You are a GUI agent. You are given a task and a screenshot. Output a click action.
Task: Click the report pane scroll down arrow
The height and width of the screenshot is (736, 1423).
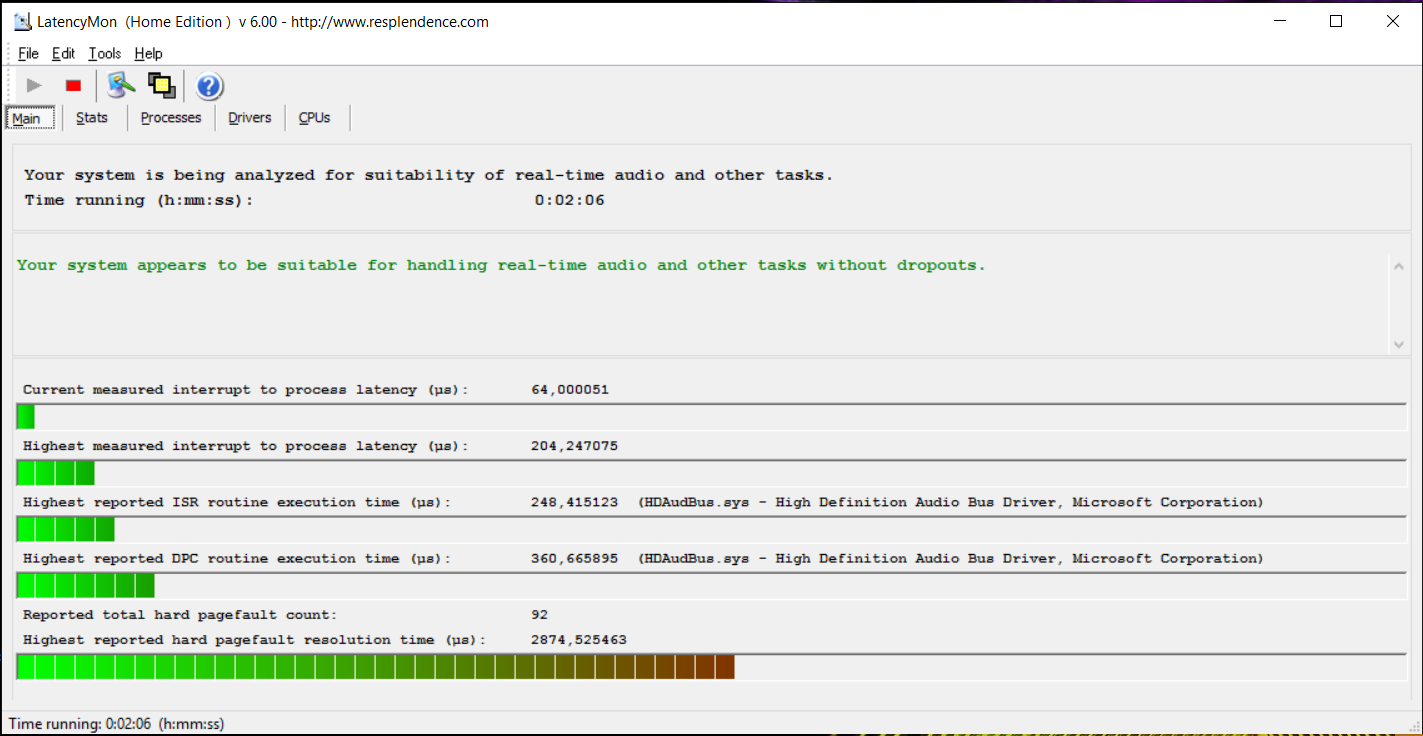pyautogui.click(x=1398, y=345)
